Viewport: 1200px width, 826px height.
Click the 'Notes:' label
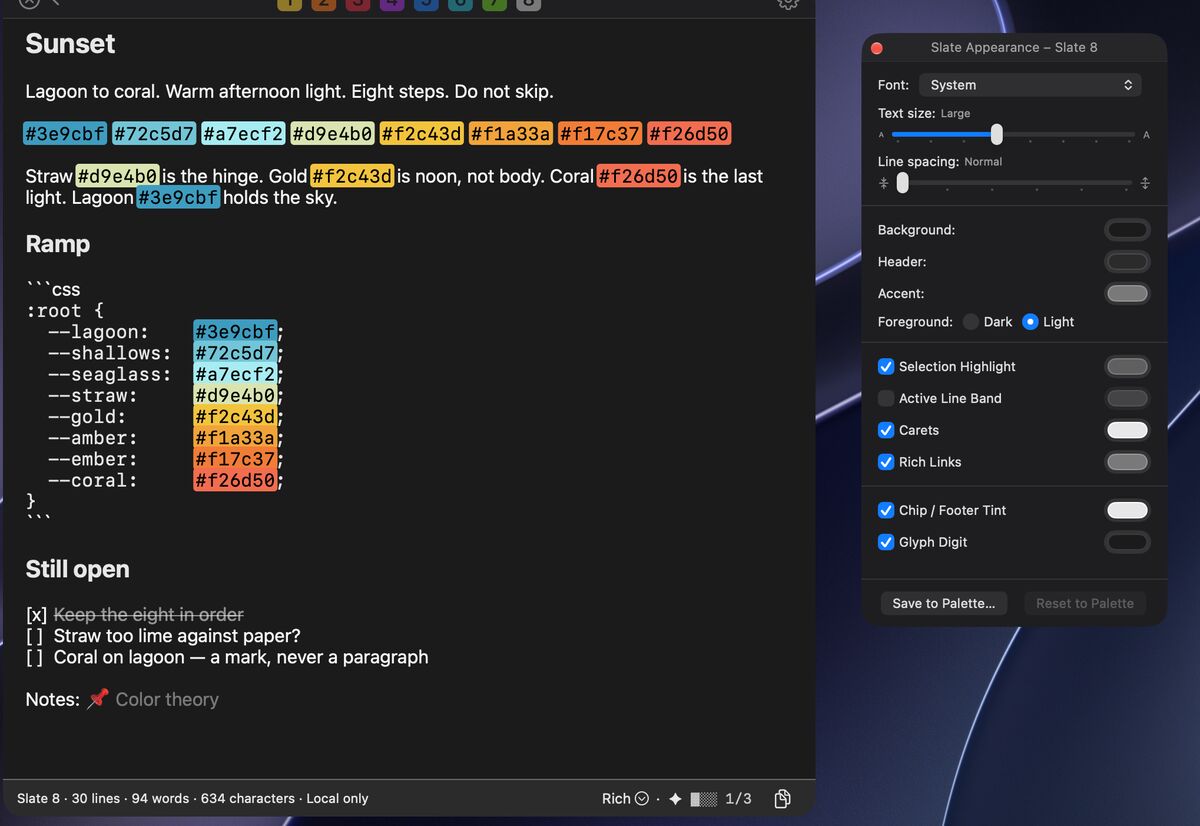click(x=53, y=699)
